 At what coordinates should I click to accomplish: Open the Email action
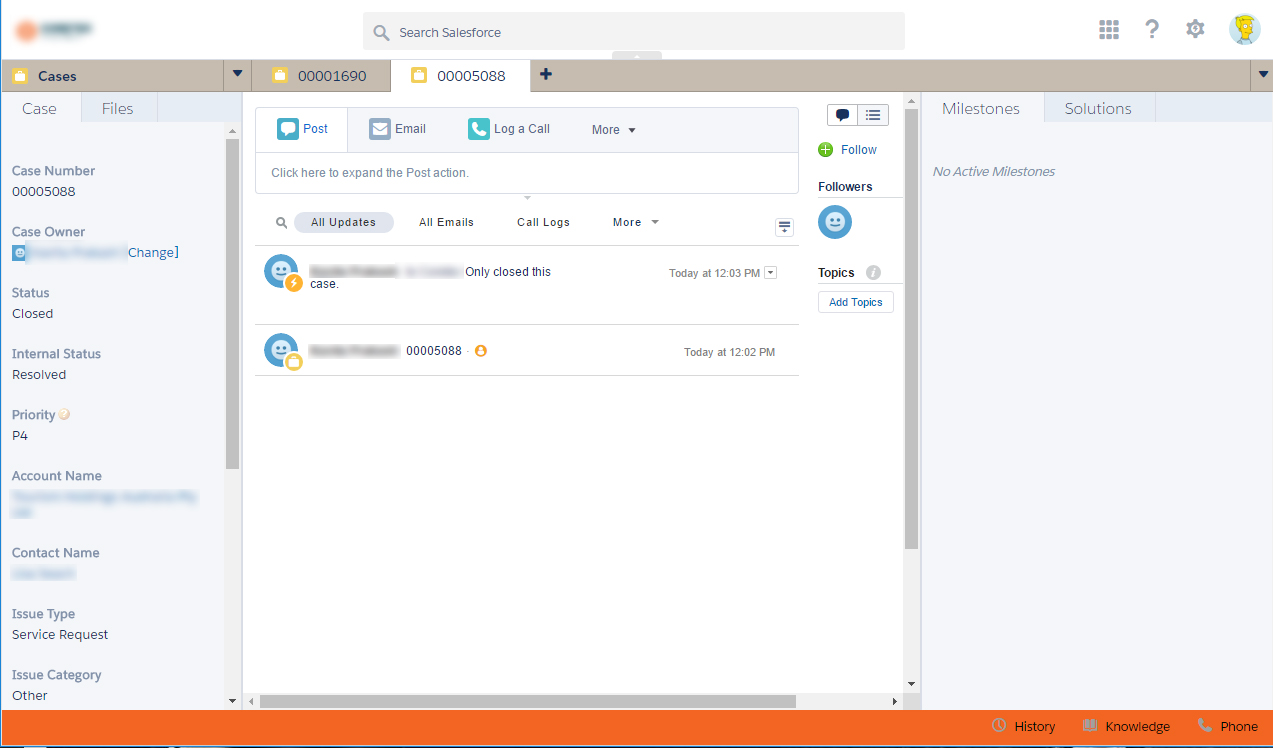(397, 129)
